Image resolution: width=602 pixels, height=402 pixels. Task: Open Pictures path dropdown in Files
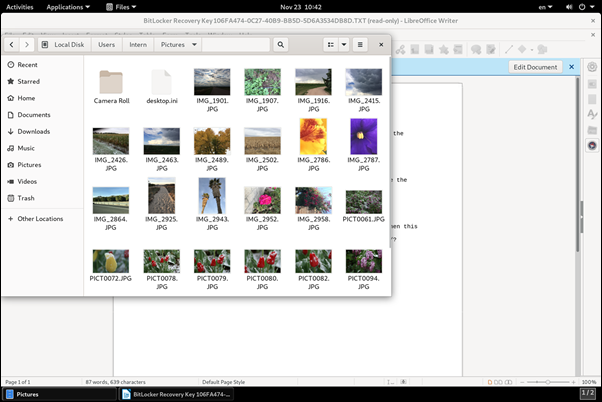[x=195, y=45]
